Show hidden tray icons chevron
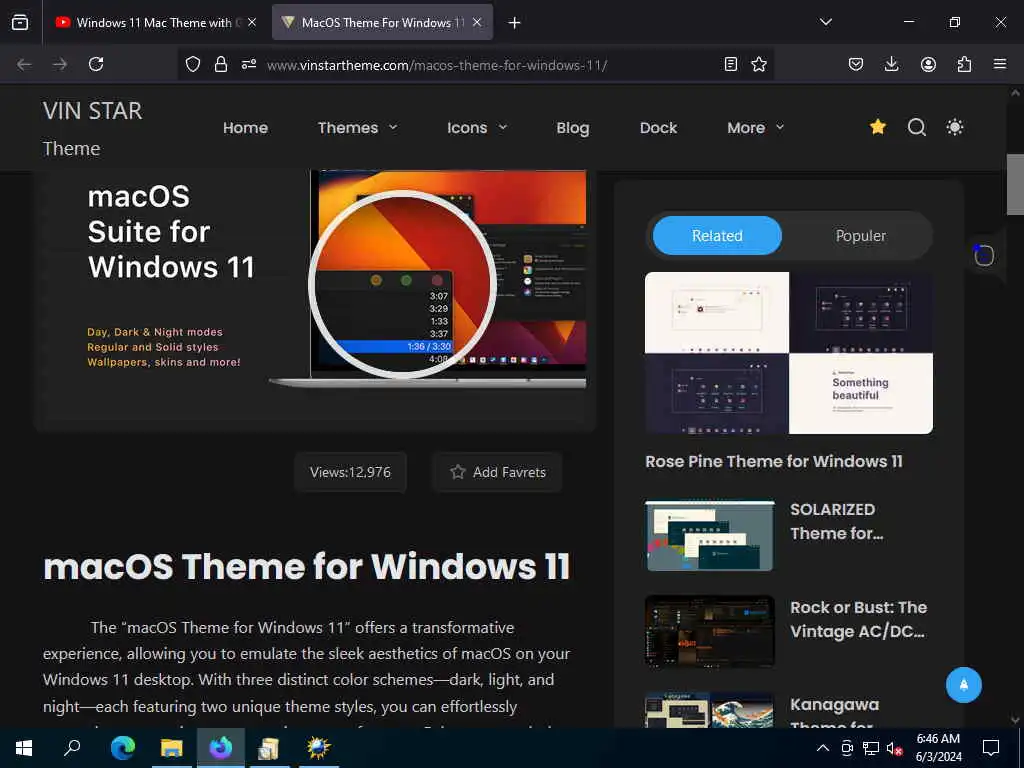1024x768 pixels. 823,748
